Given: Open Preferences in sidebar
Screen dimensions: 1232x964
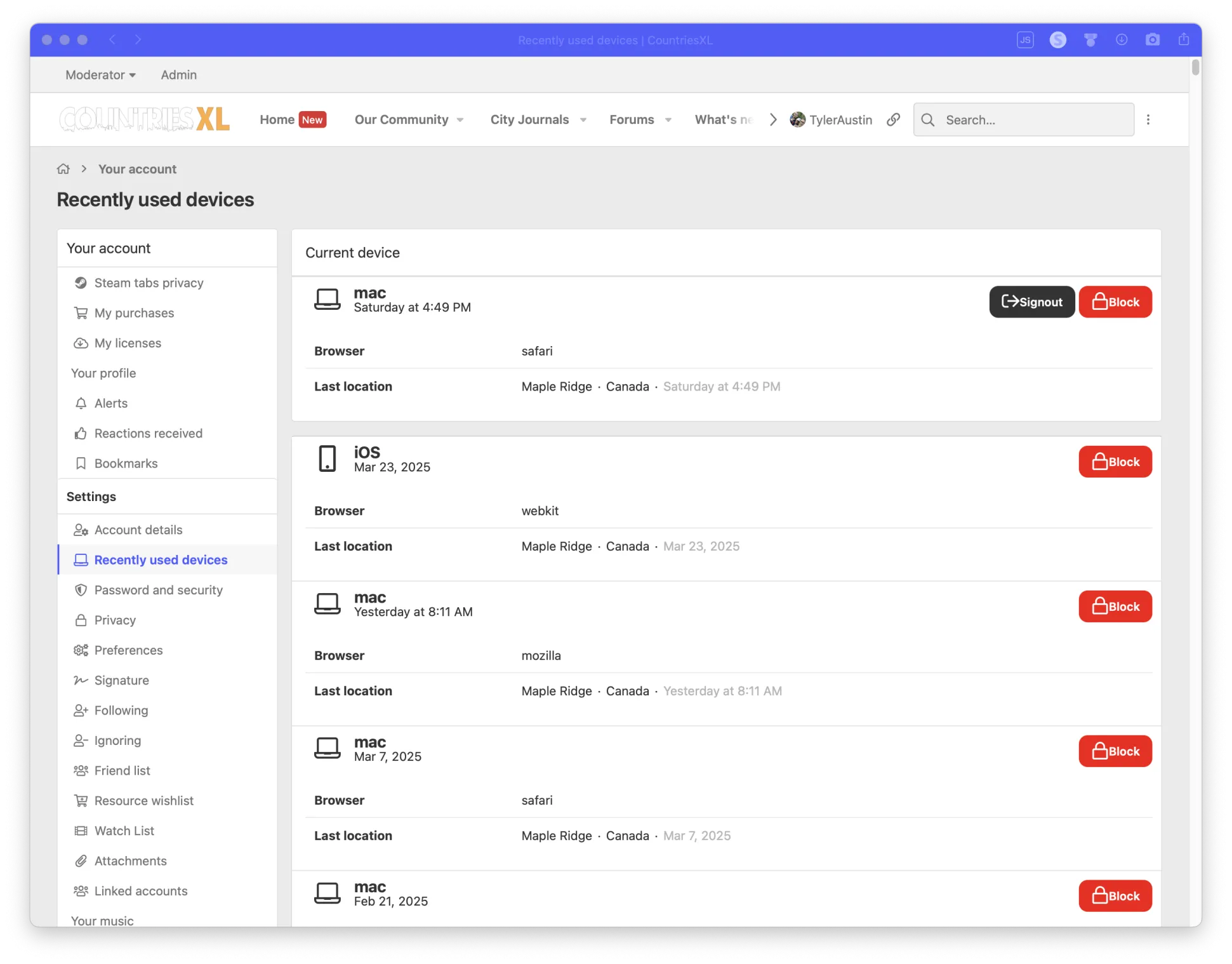Looking at the screenshot, I should [x=167, y=650].
